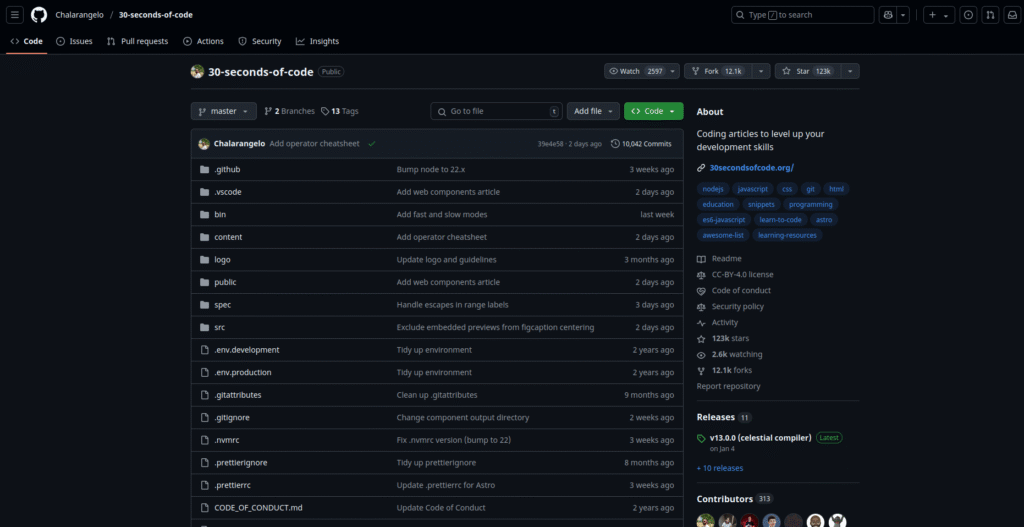Viewport: 1024px width, 527px height.
Task: Open the Pull requests tab
Action: tap(138, 41)
